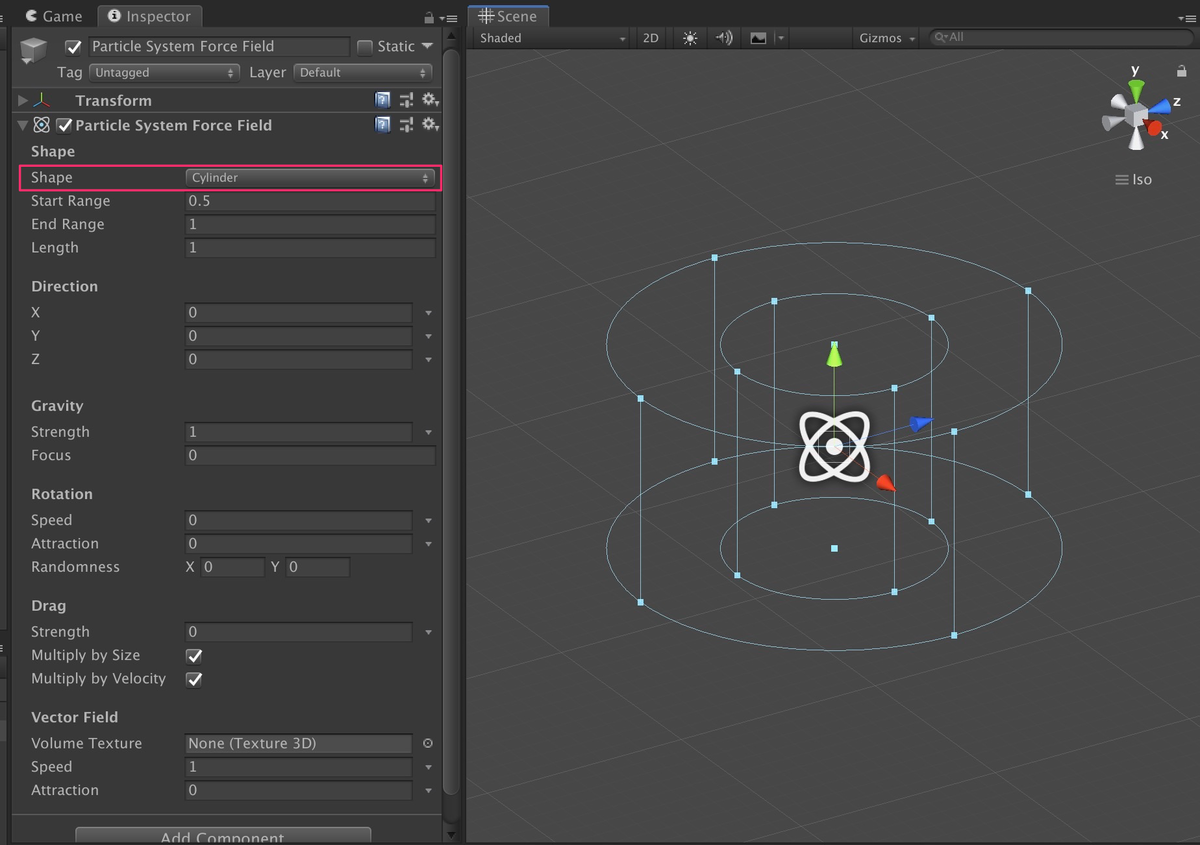Open Particle System Force Field help icon
The image size is (1200, 845).
tap(383, 125)
